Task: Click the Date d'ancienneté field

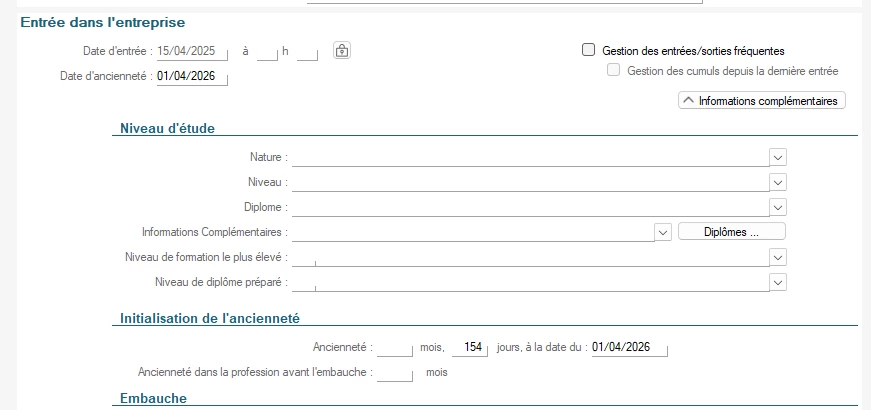Action: coord(192,76)
